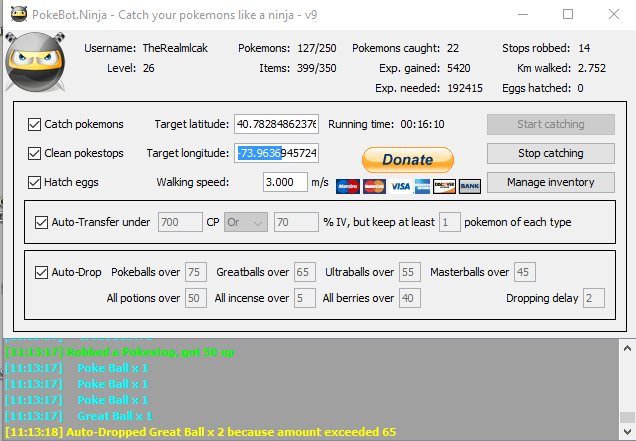
Task: Uncheck Auto-Transfer under option
Action: coord(41,222)
